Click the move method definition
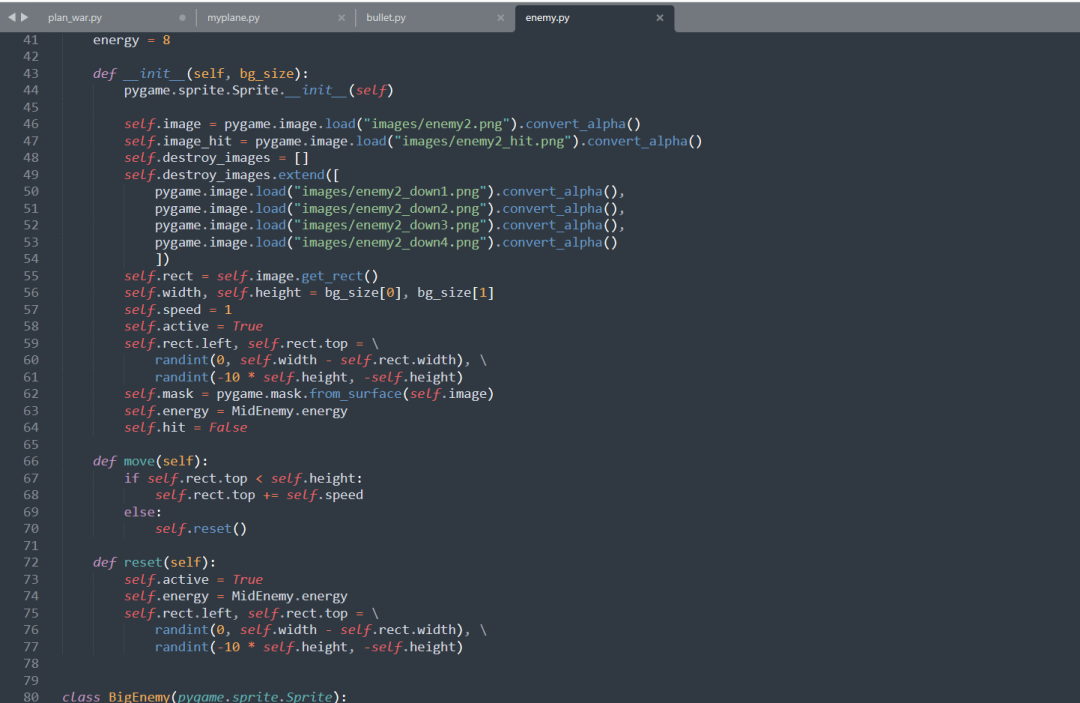 [139, 461]
